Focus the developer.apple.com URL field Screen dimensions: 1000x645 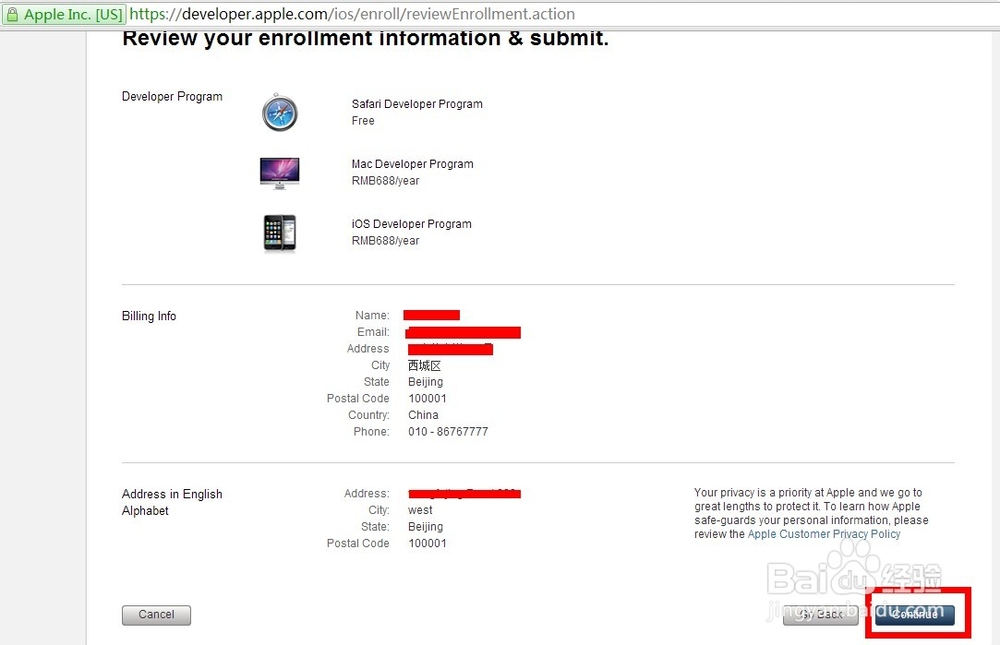click(x=352, y=14)
